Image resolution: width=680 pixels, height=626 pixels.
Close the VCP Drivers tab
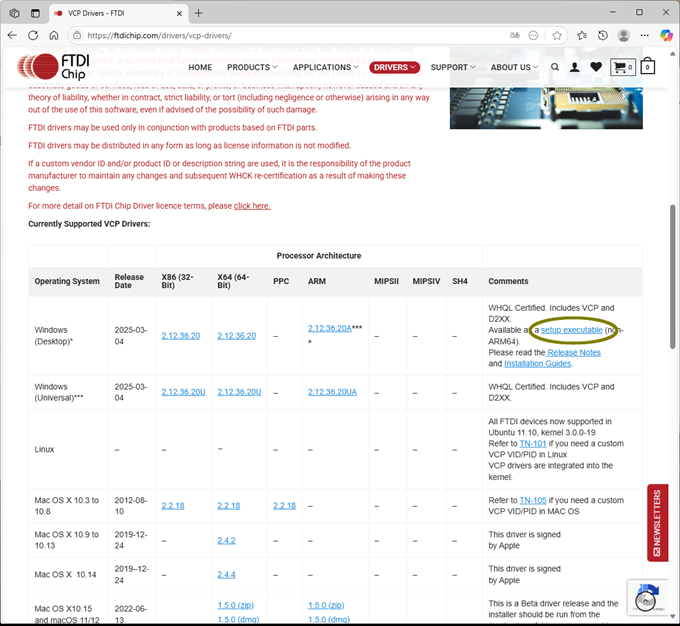179,13
